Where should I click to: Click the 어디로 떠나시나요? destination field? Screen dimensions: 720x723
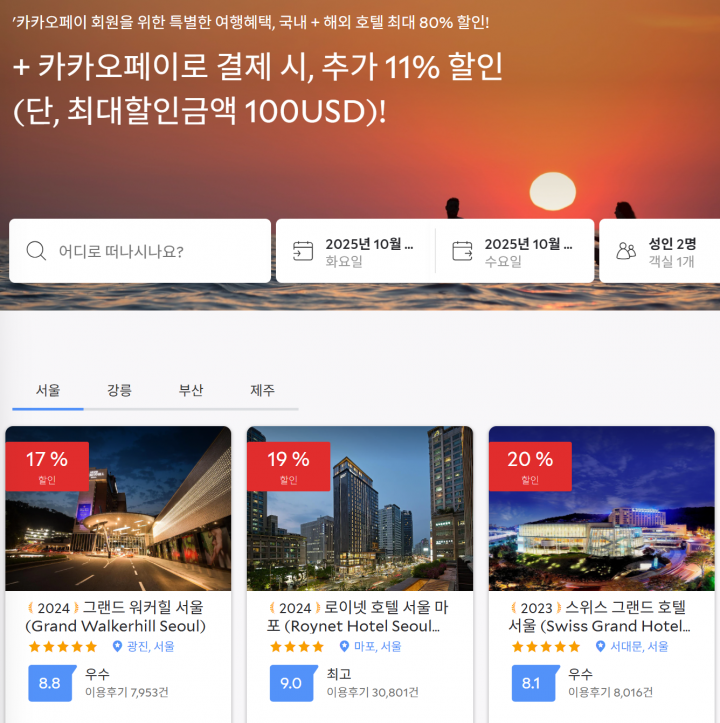pos(150,251)
